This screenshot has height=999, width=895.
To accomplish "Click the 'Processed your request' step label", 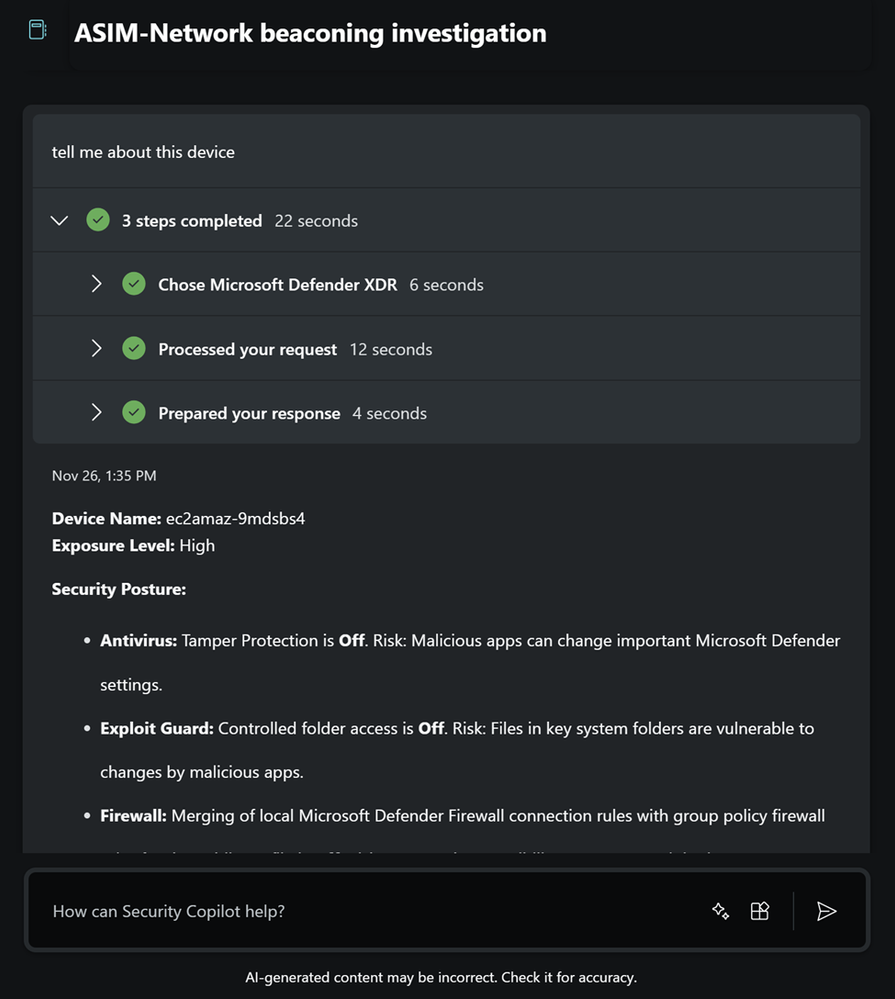I will coord(247,350).
